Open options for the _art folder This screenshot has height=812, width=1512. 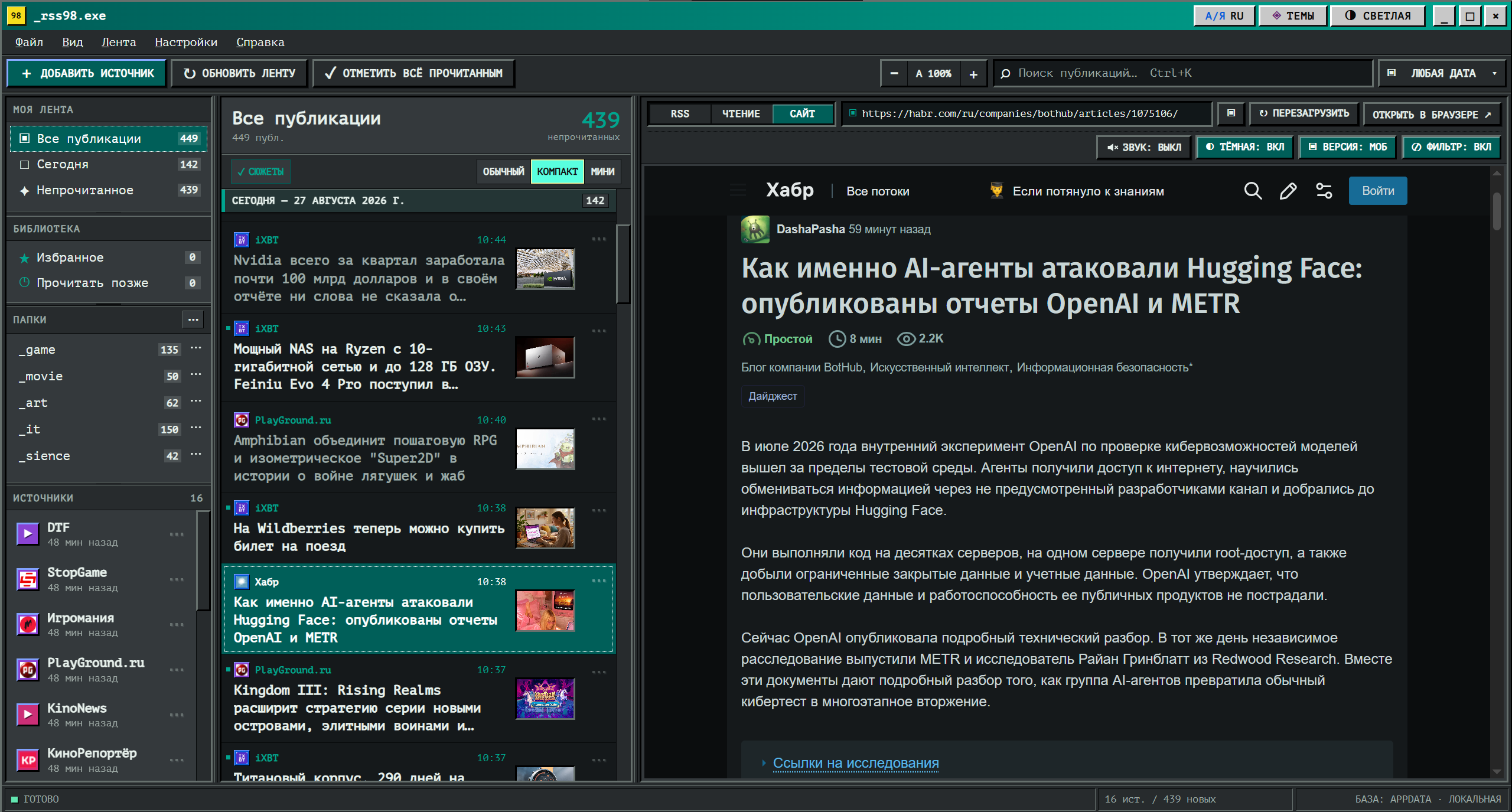196,401
